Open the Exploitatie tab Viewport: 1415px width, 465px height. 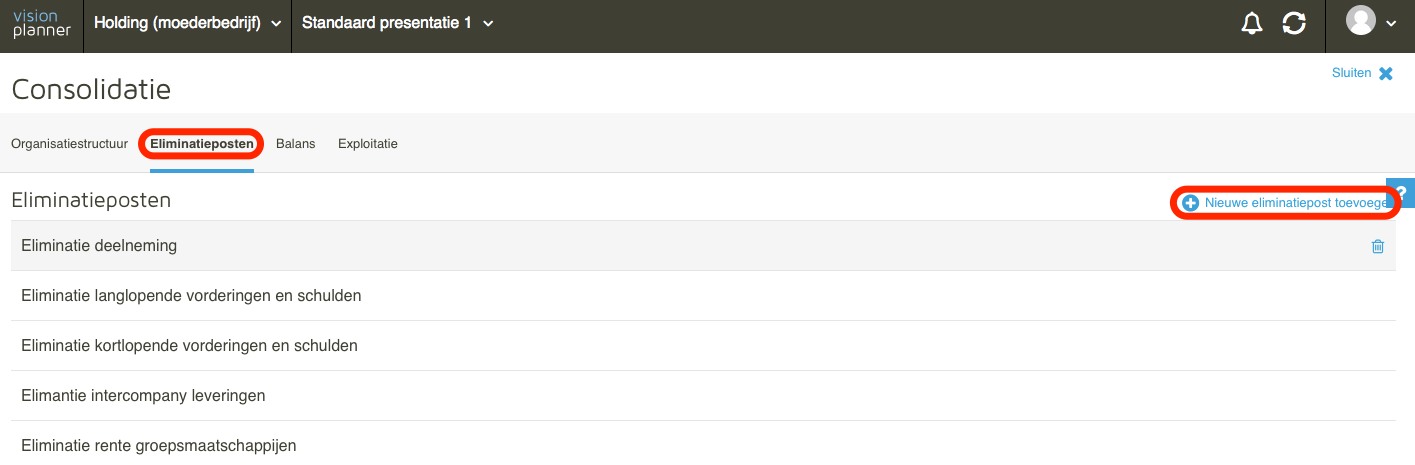point(368,144)
